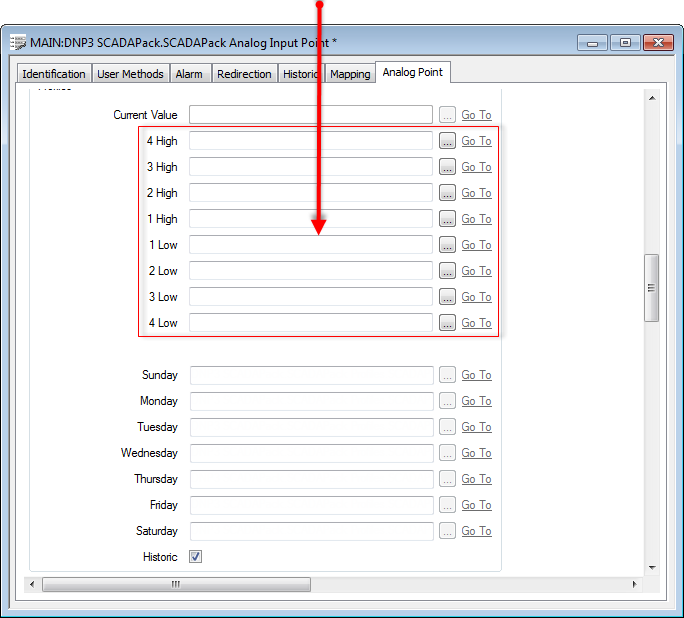Image resolution: width=684 pixels, height=618 pixels.
Task: Select the Alarm tab
Action: click(189, 74)
